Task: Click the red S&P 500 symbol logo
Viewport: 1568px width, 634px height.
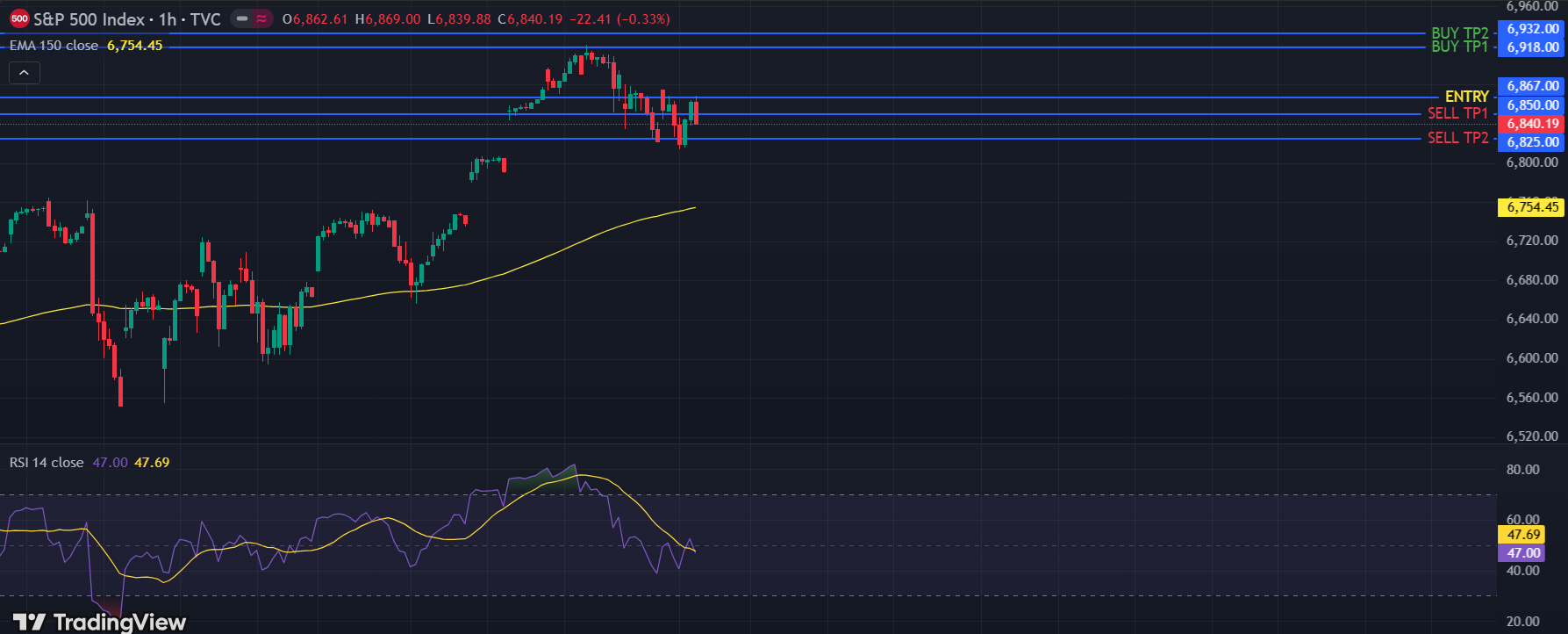Action: (x=19, y=18)
